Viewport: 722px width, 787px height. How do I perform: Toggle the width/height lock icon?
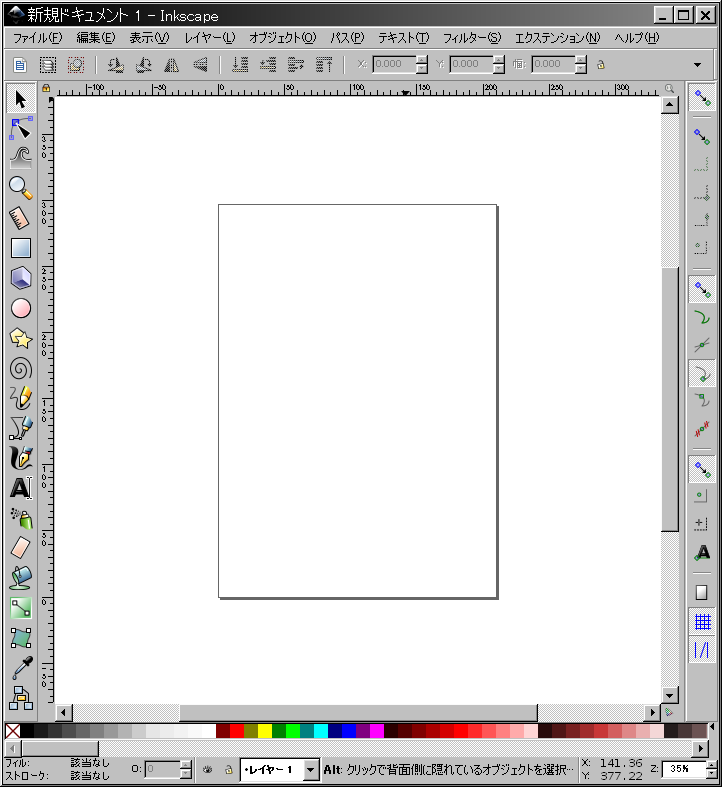(600, 64)
